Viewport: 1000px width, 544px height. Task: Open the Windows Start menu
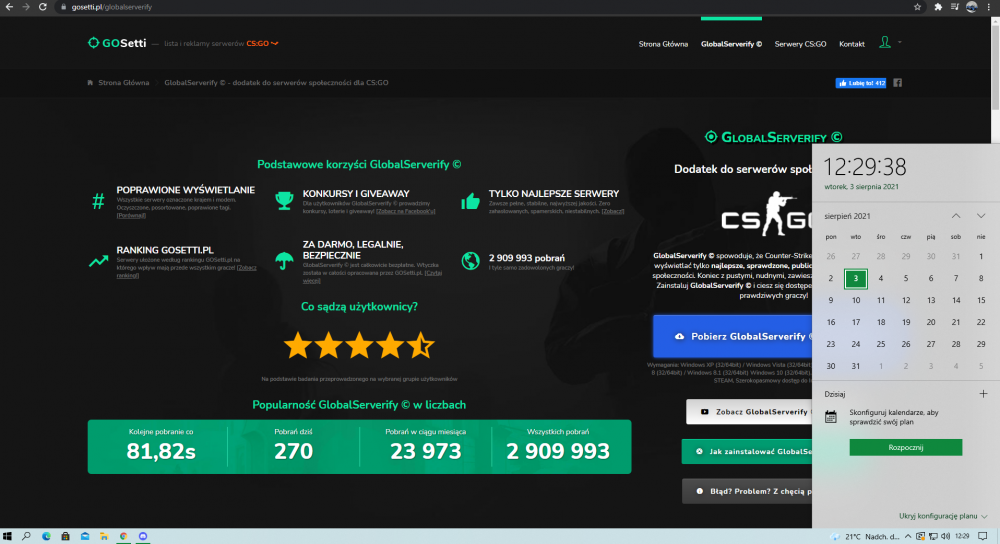pyautogui.click(x=8, y=536)
